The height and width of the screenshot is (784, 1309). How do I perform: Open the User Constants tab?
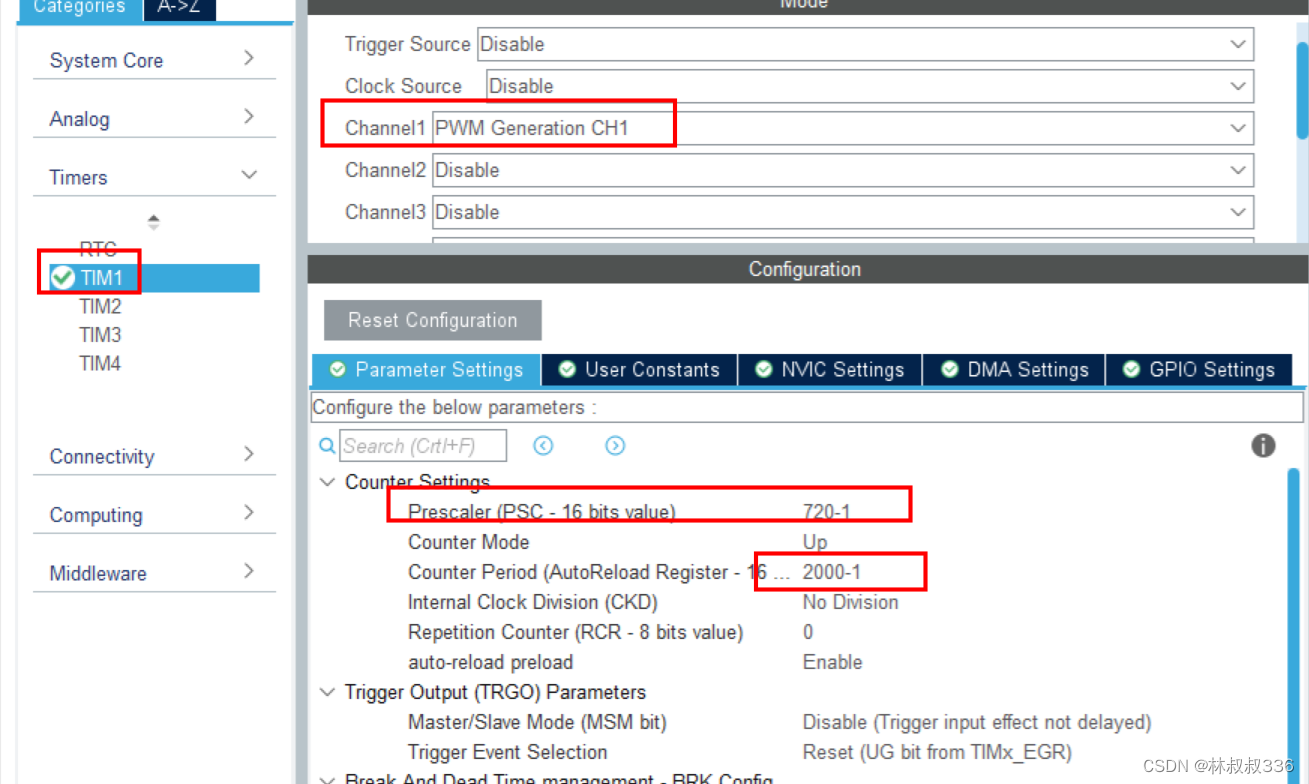point(640,370)
